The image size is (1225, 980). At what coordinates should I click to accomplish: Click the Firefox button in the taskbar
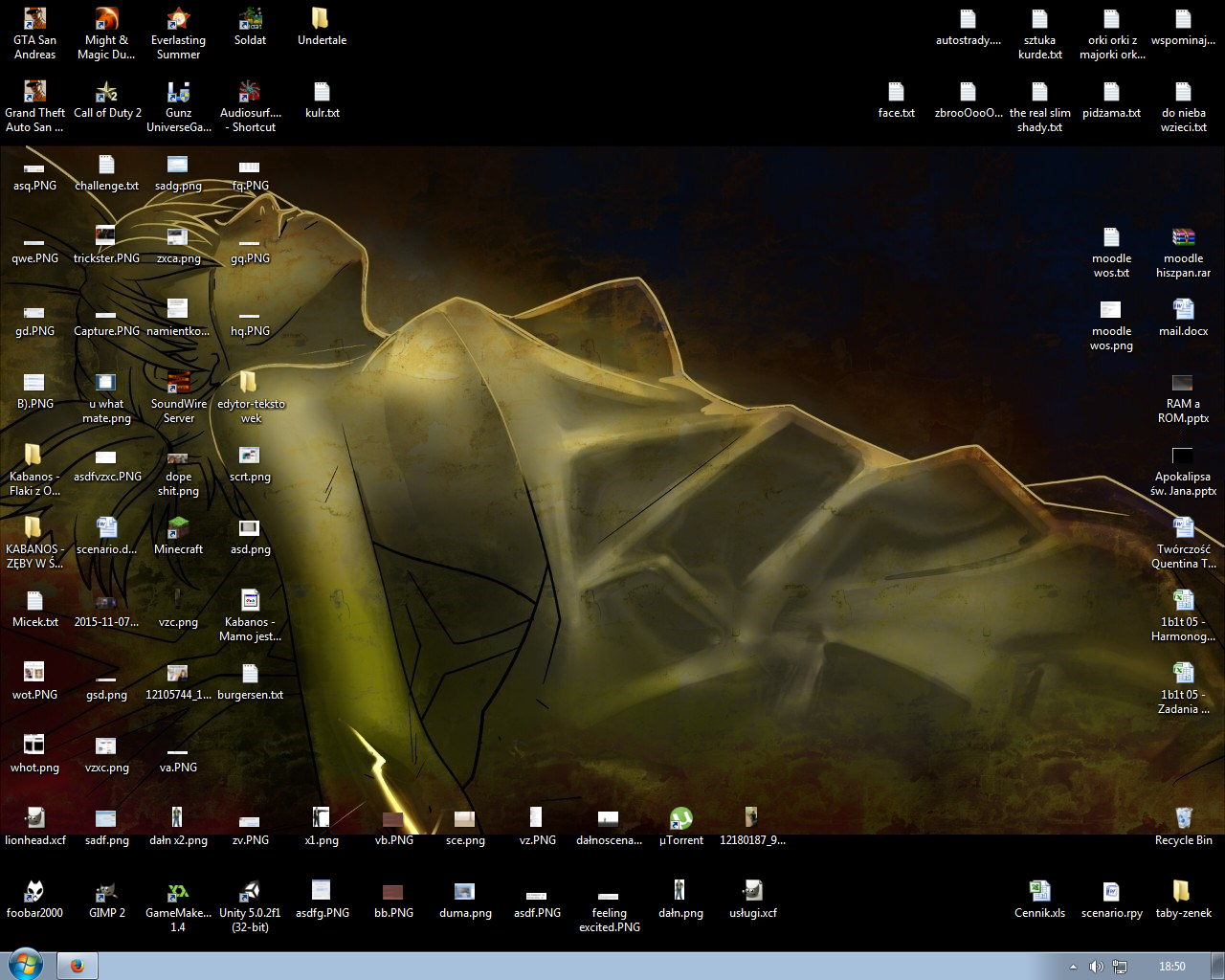78,966
